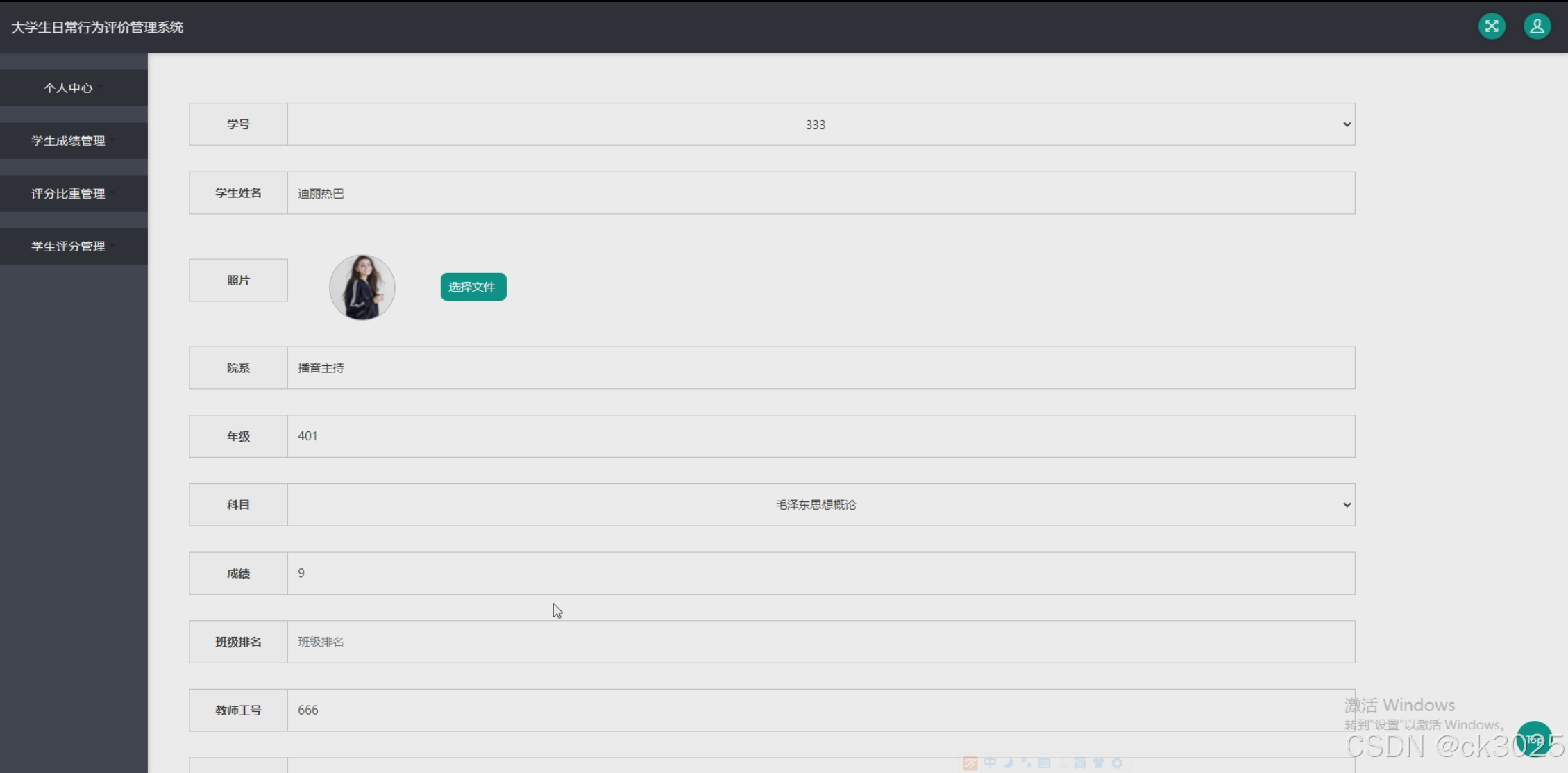Open 学生评分管理 in the sidebar
1568x773 pixels.
(68, 247)
